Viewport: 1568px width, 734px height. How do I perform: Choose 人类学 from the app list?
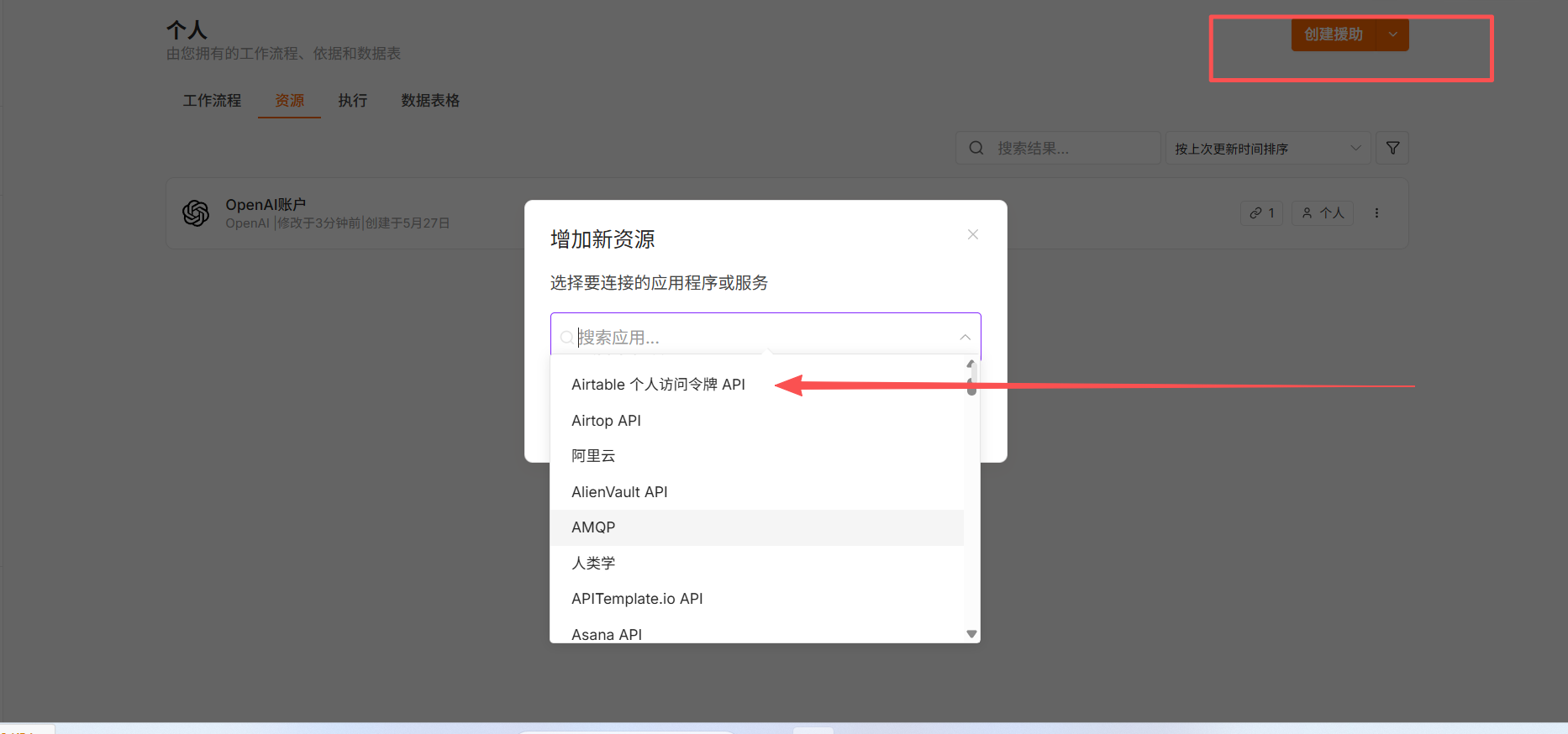(x=756, y=564)
